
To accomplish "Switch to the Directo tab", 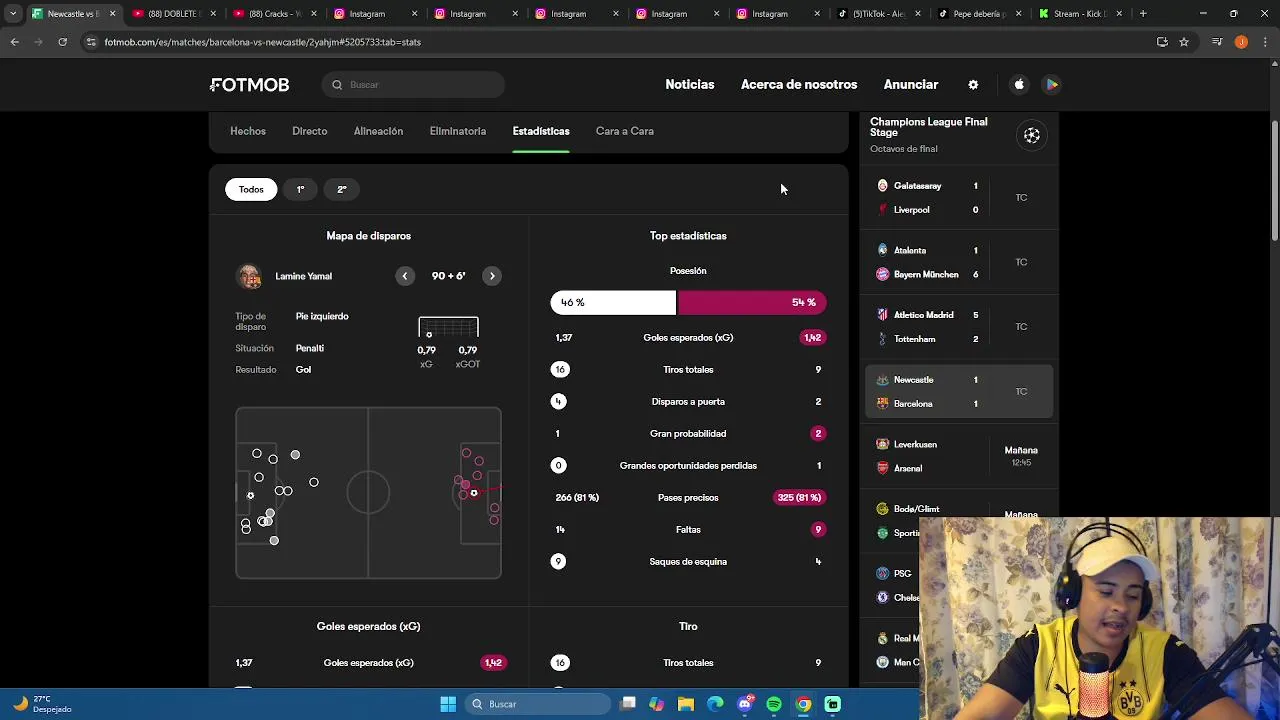I will point(310,131).
